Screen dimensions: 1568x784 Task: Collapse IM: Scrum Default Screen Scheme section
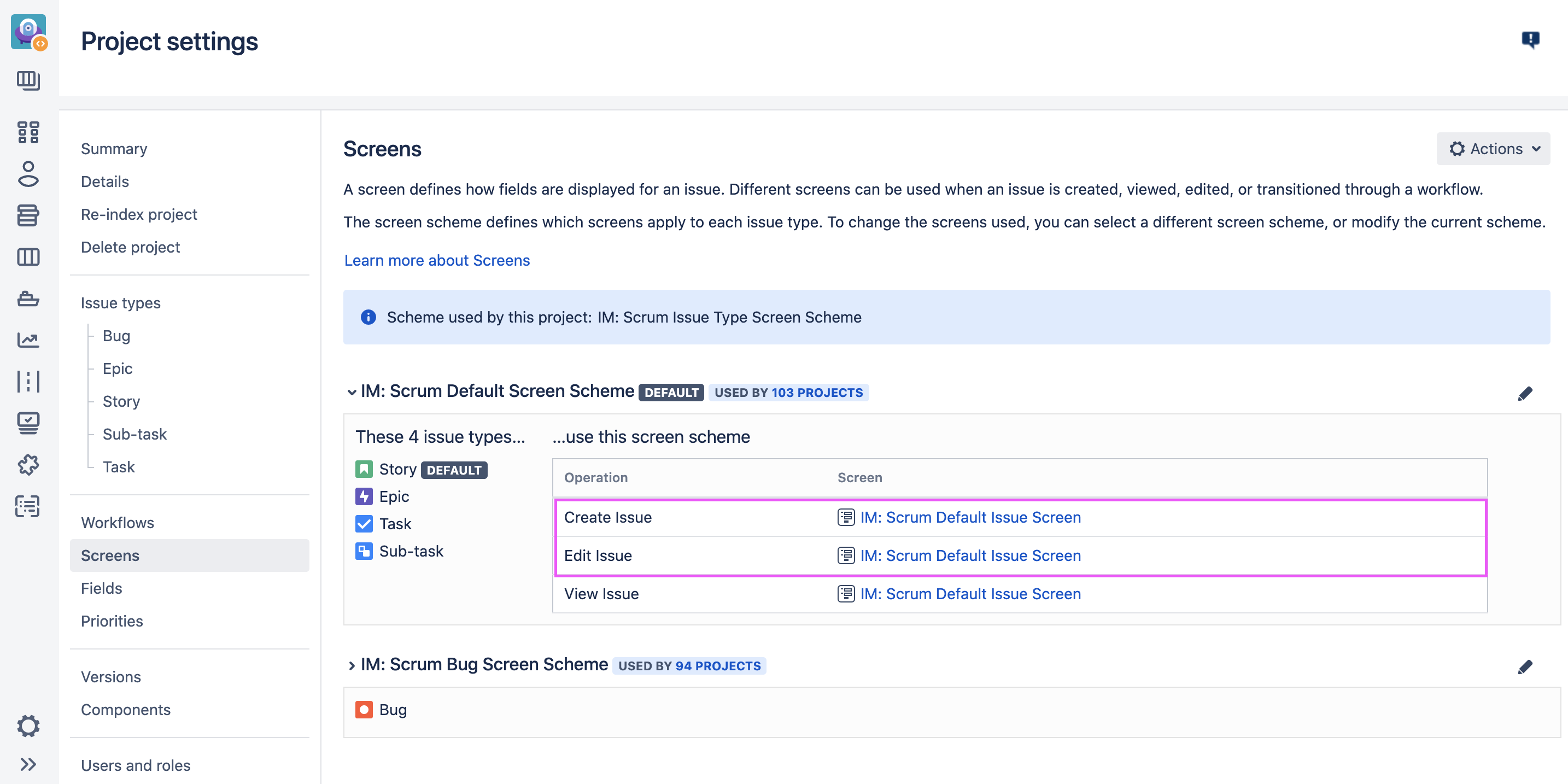click(351, 392)
